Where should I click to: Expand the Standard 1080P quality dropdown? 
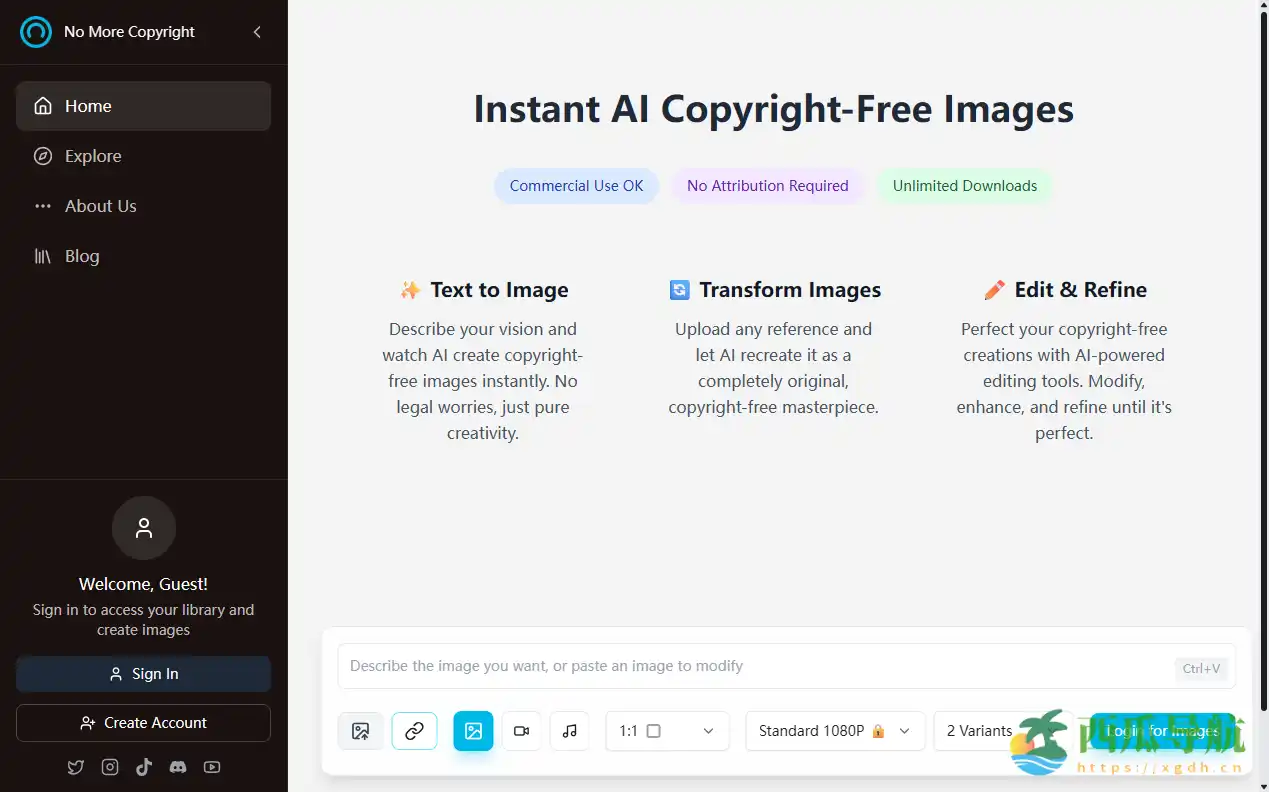[x=834, y=731]
